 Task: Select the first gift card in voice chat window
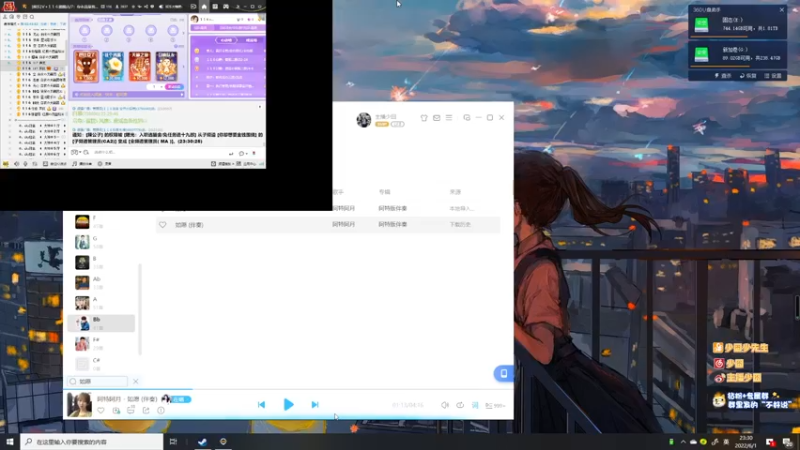[x=86, y=66]
